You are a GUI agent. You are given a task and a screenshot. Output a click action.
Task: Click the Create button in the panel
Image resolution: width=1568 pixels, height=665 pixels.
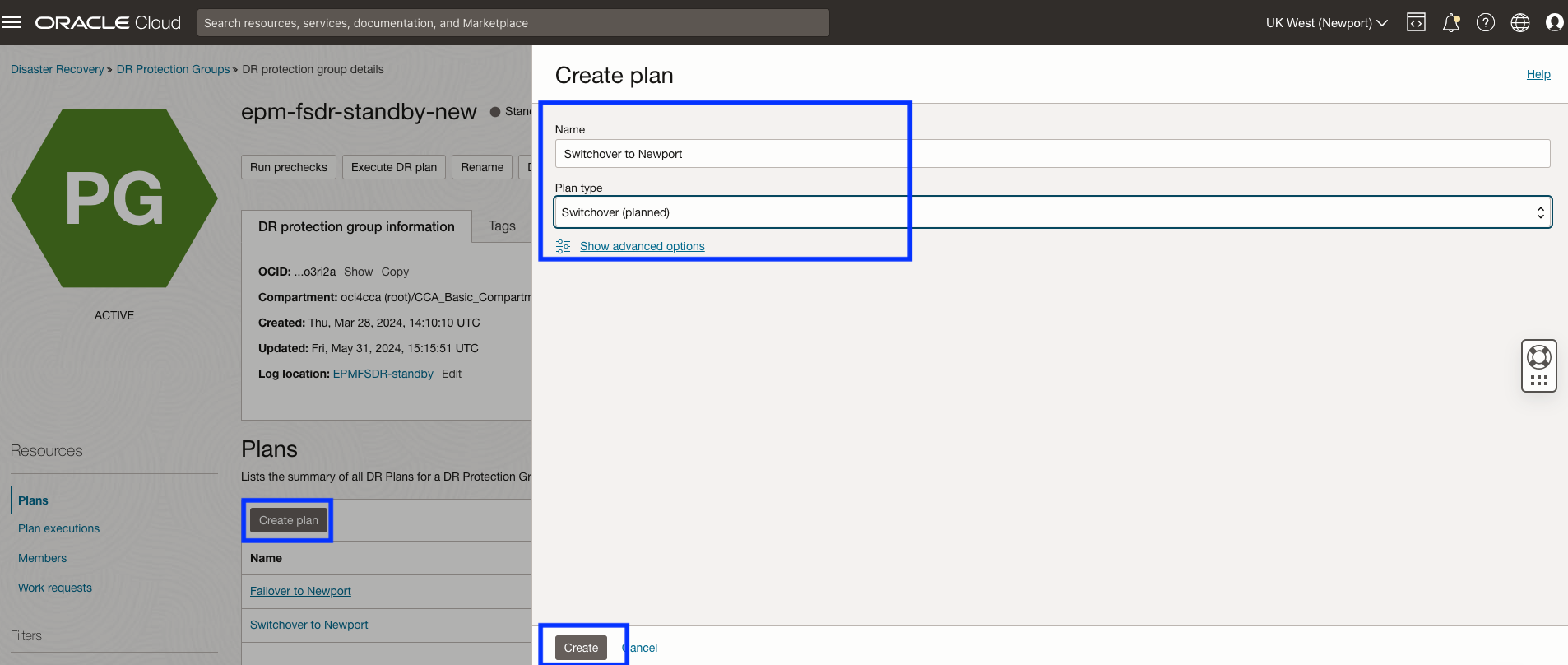point(582,648)
